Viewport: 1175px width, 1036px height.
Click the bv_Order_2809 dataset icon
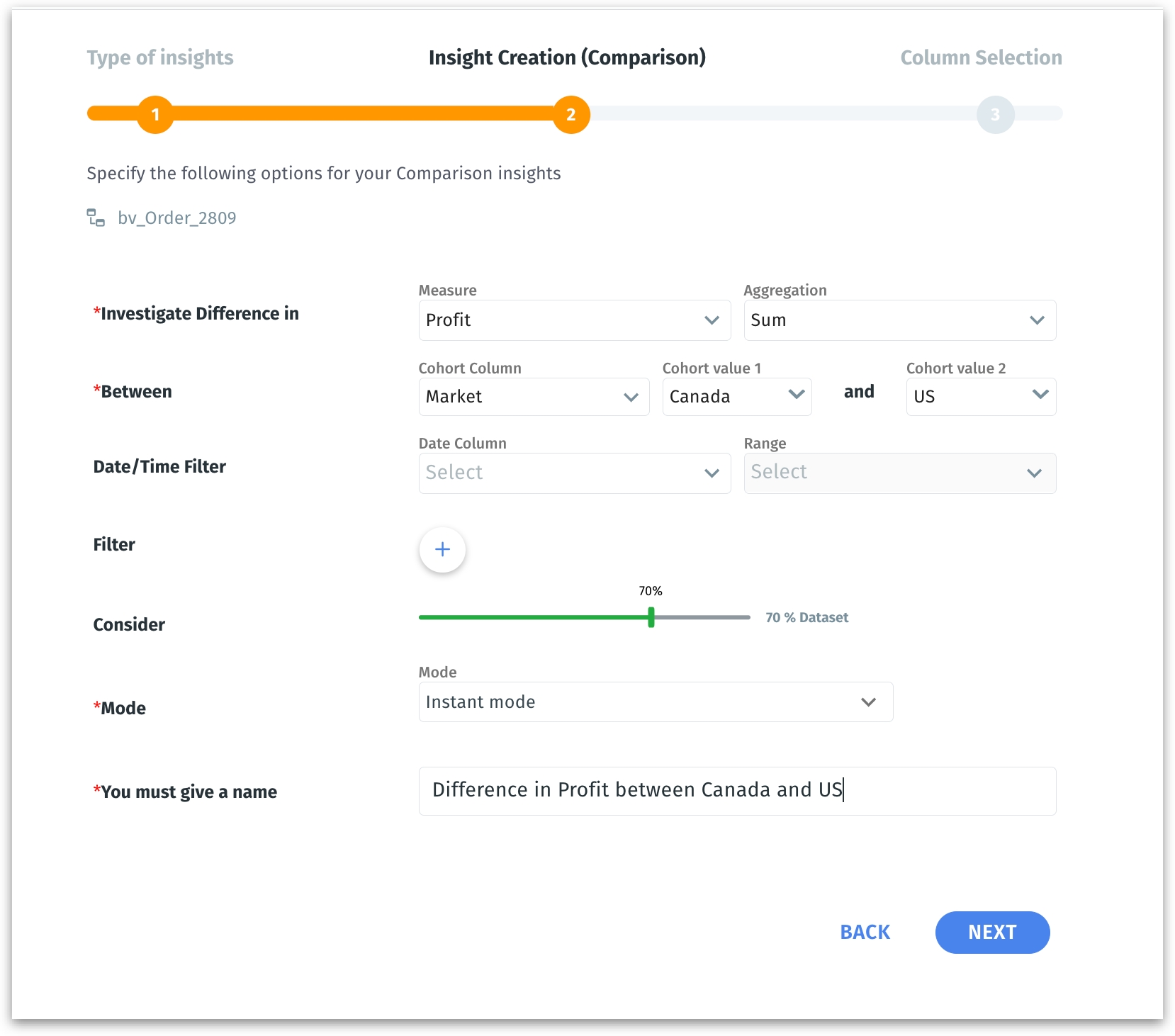(96, 218)
